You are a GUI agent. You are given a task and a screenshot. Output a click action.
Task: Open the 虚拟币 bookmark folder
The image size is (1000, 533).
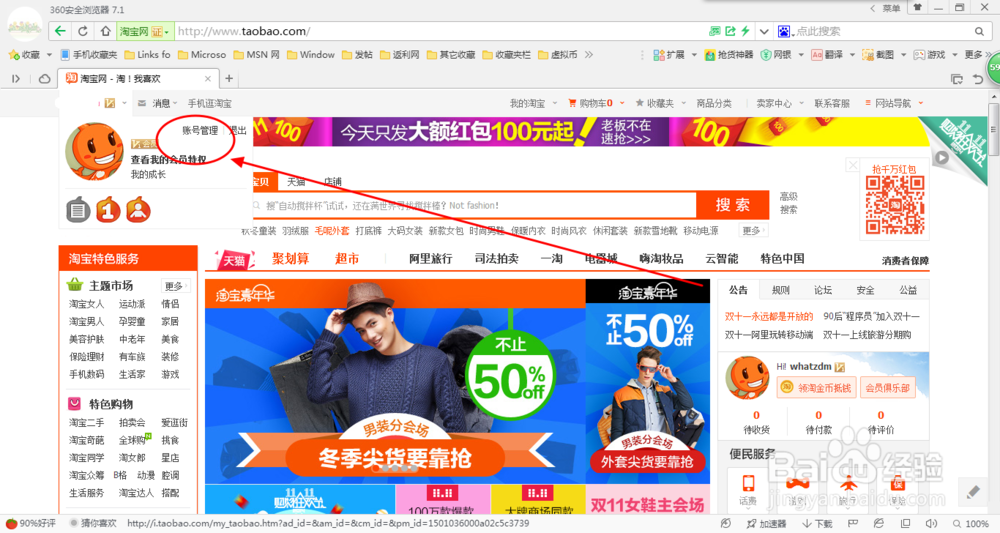click(558, 55)
